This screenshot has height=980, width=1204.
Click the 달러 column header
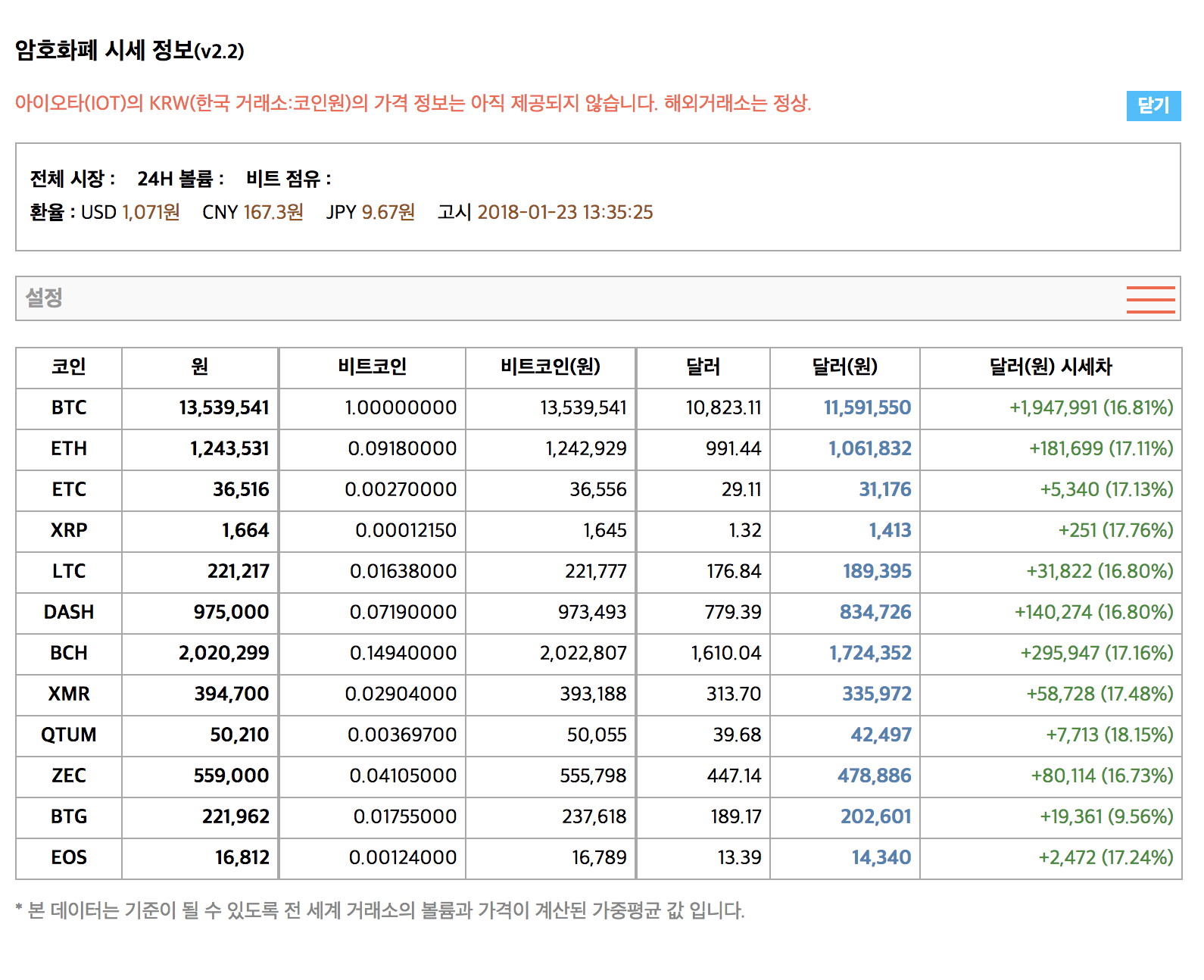[x=703, y=367]
